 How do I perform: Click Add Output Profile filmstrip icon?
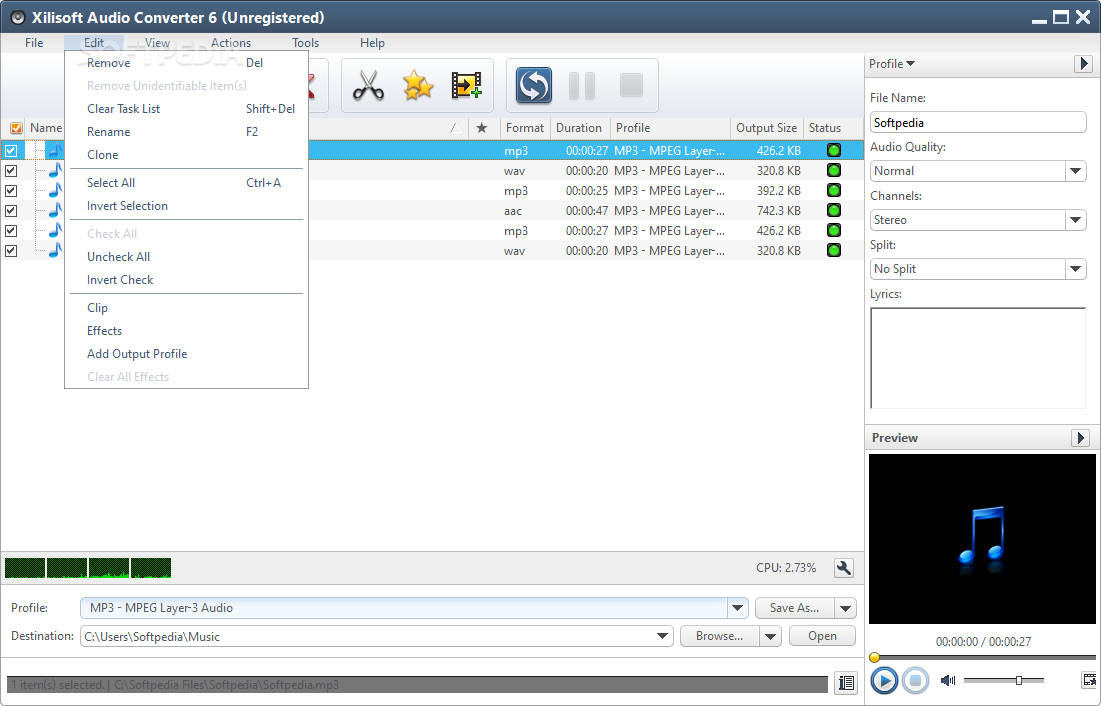coord(467,86)
